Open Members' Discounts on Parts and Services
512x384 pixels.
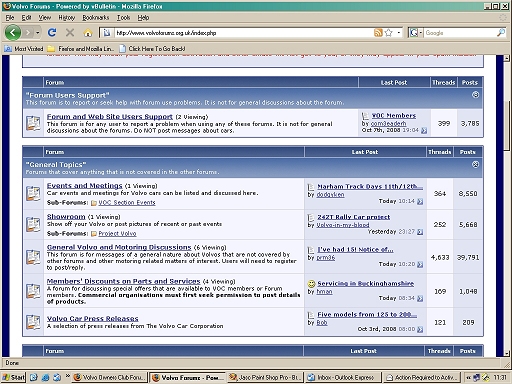pyautogui.click(x=124, y=281)
